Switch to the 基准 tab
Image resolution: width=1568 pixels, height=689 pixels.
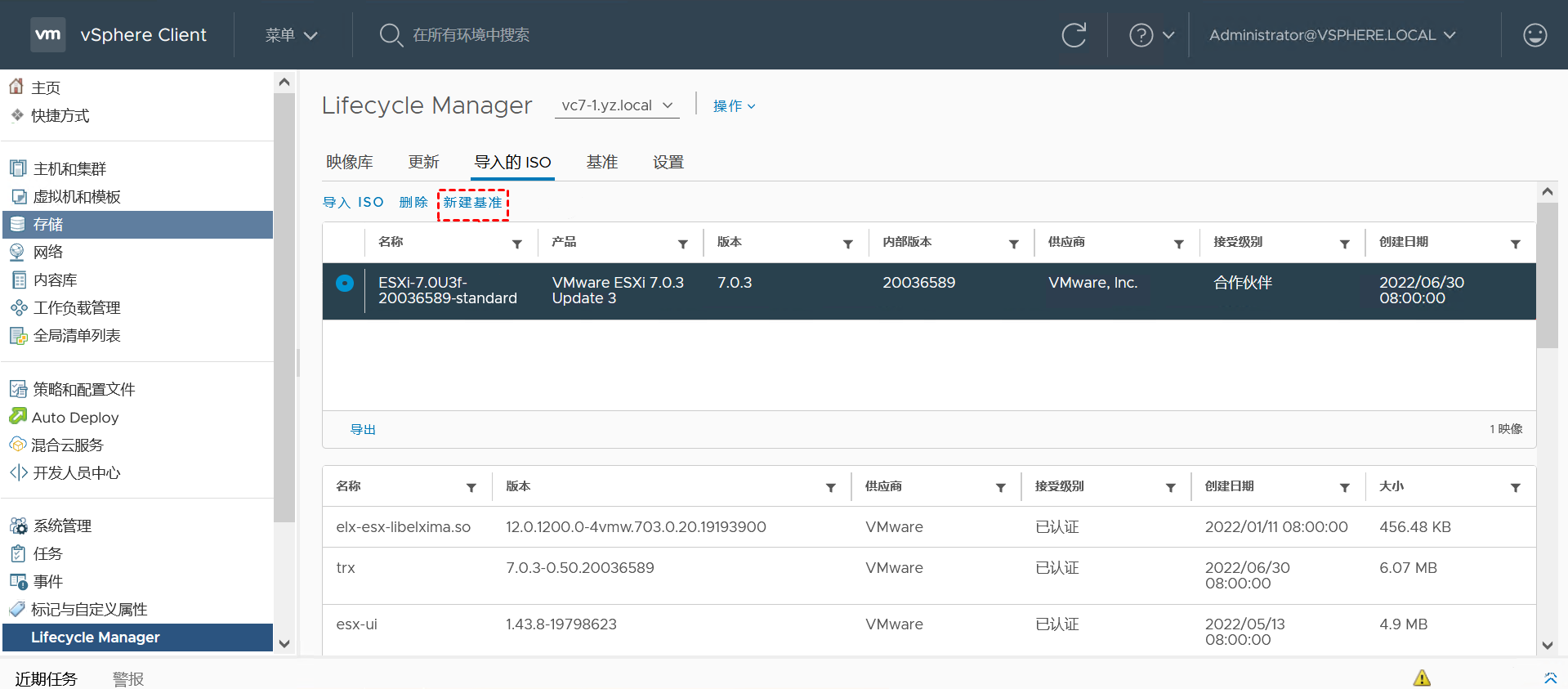pyautogui.click(x=602, y=162)
